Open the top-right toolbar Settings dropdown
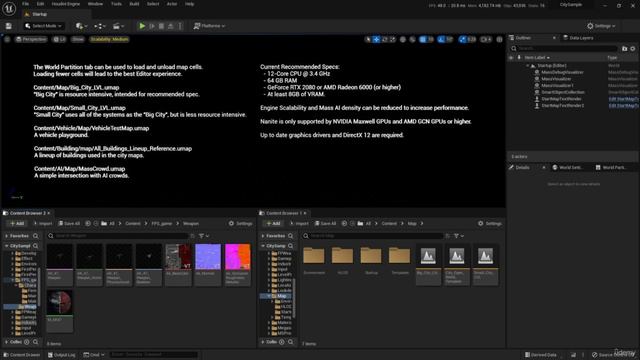The width and height of the screenshot is (640, 360). point(601,26)
